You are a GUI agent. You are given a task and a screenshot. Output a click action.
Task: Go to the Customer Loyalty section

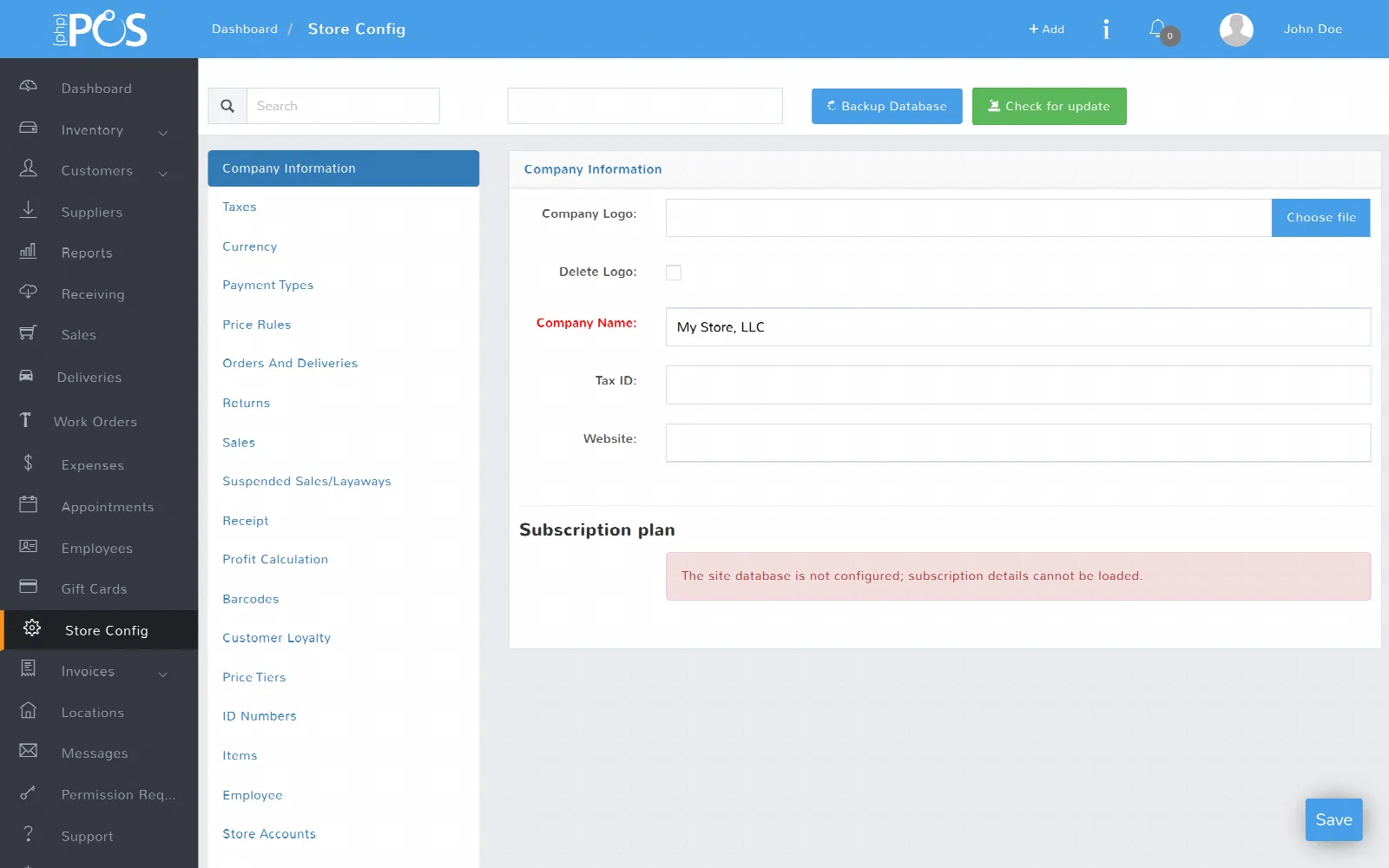tap(277, 638)
